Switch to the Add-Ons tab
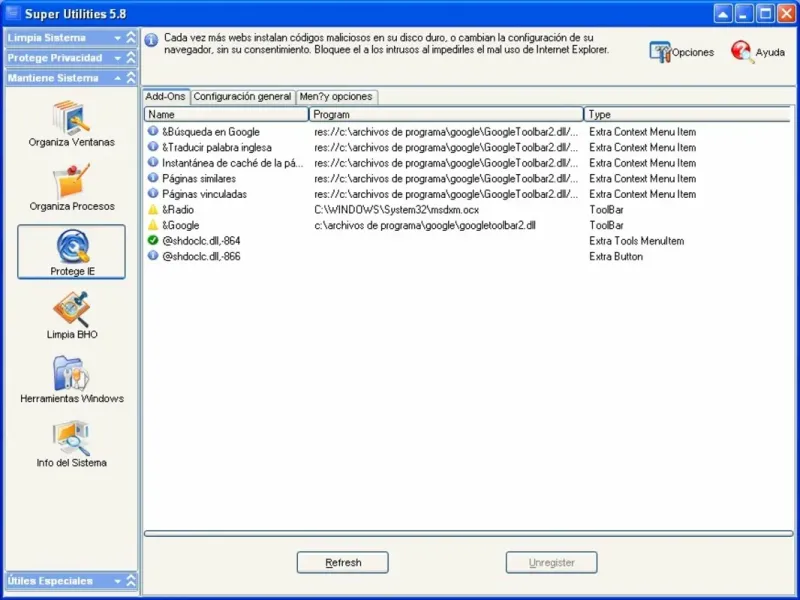Image resolution: width=800 pixels, height=600 pixels. [x=165, y=96]
